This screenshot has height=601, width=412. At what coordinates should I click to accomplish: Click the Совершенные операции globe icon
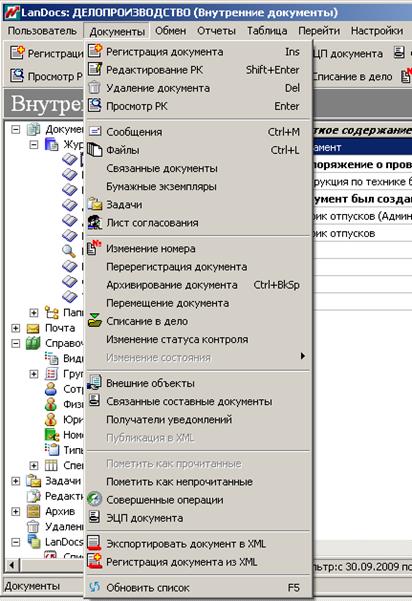point(95,499)
